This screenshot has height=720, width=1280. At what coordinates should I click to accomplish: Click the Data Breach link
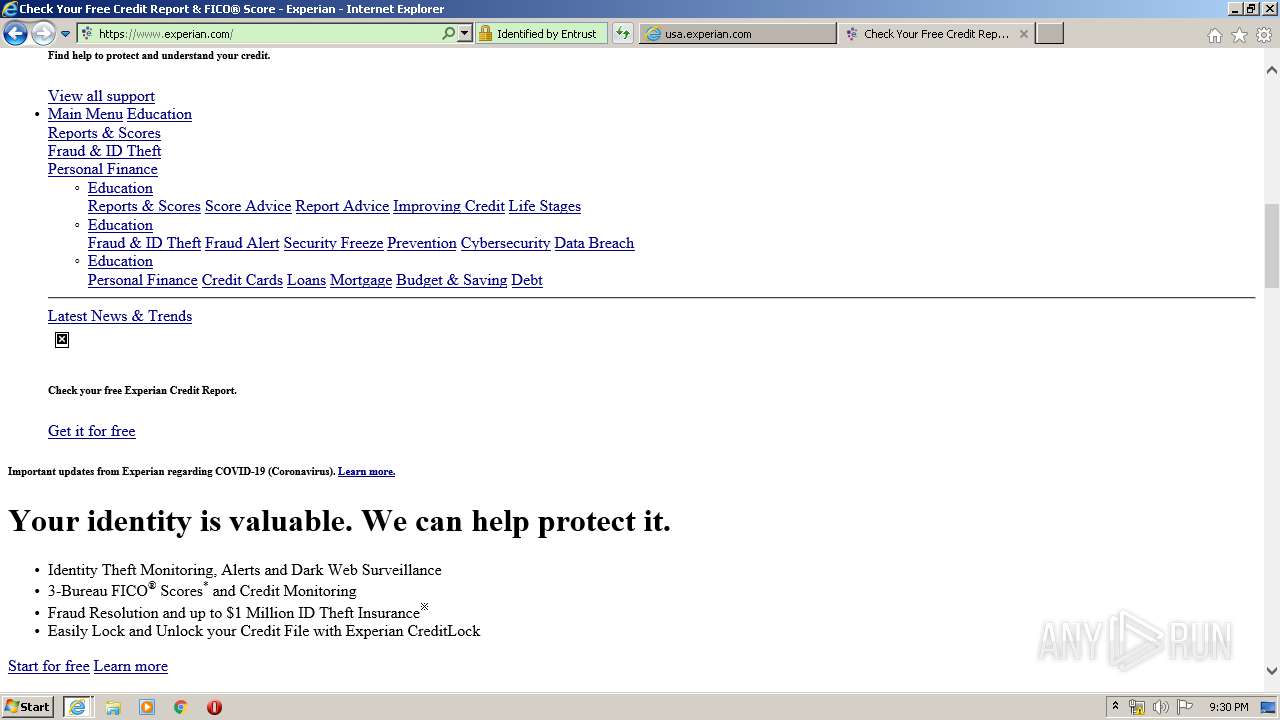point(594,243)
